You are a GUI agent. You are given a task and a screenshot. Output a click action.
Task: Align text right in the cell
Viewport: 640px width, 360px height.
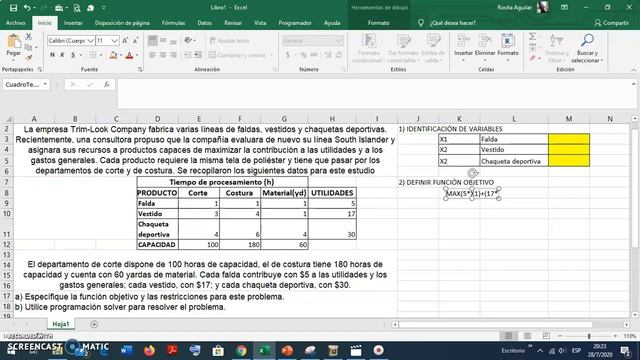click(x=173, y=55)
